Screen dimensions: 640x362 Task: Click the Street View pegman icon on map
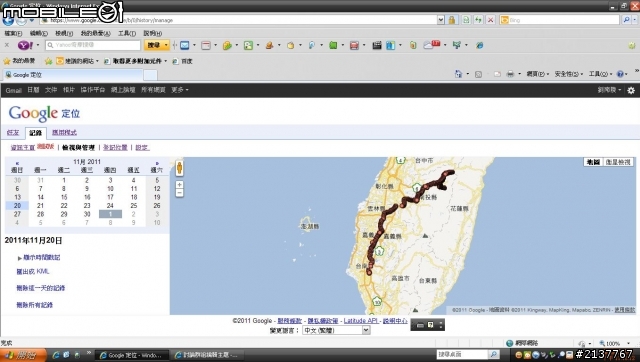click(179, 168)
